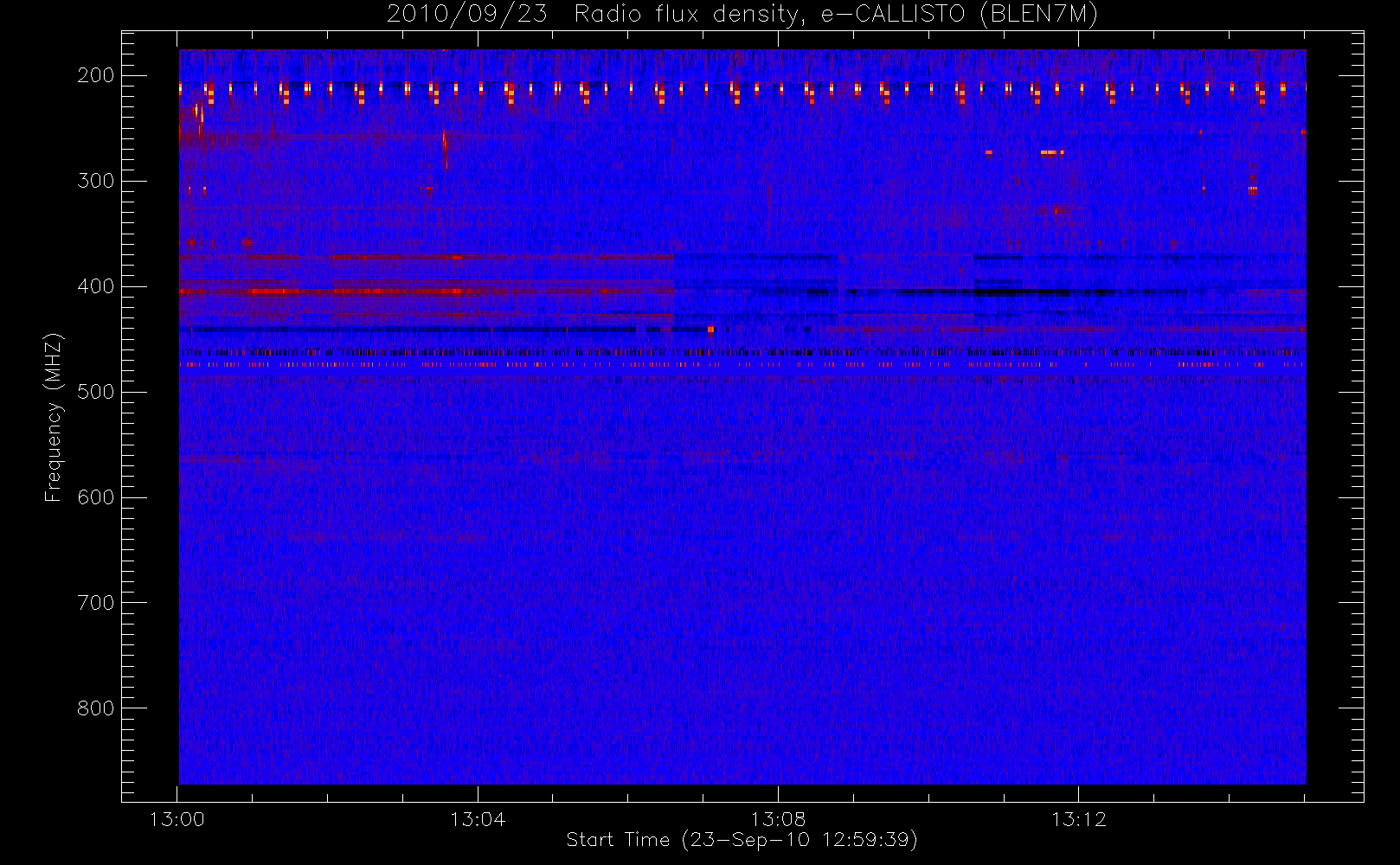Click the 'Start Time (23-Sep-10 12:59:39)' label
Viewport: 1400px width, 865px height.
[x=742, y=840]
